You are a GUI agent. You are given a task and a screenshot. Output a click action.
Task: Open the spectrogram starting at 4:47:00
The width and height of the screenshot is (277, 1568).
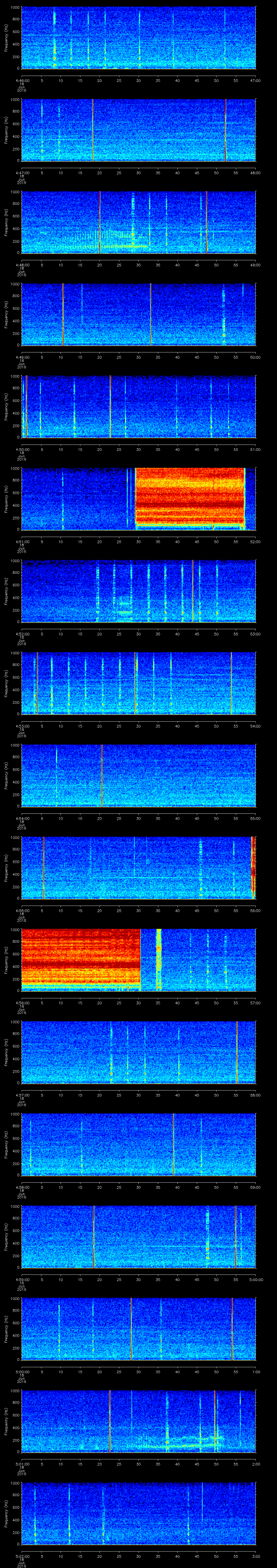(138, 130)
